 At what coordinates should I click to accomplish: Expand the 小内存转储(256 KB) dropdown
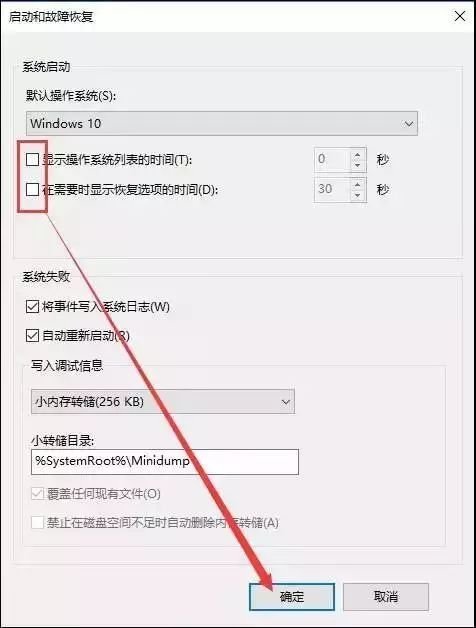[x=163, y=401]
